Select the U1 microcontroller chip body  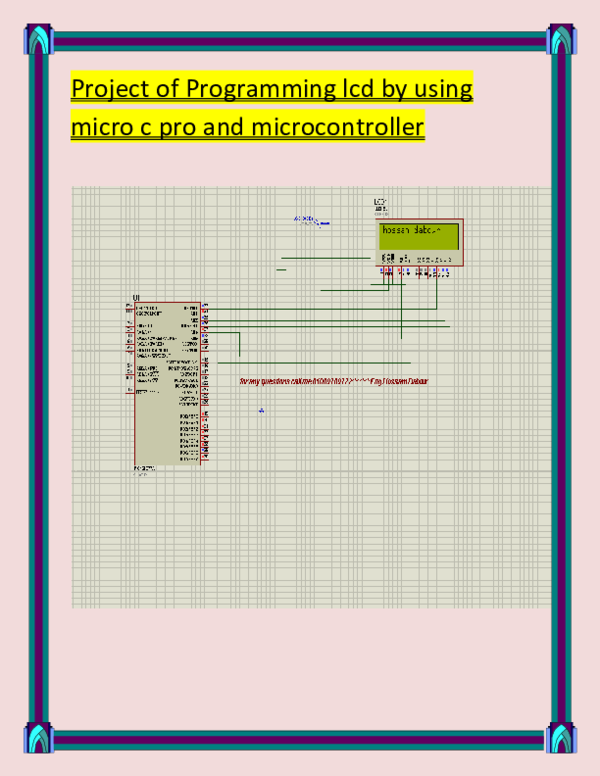click(167, 384)
